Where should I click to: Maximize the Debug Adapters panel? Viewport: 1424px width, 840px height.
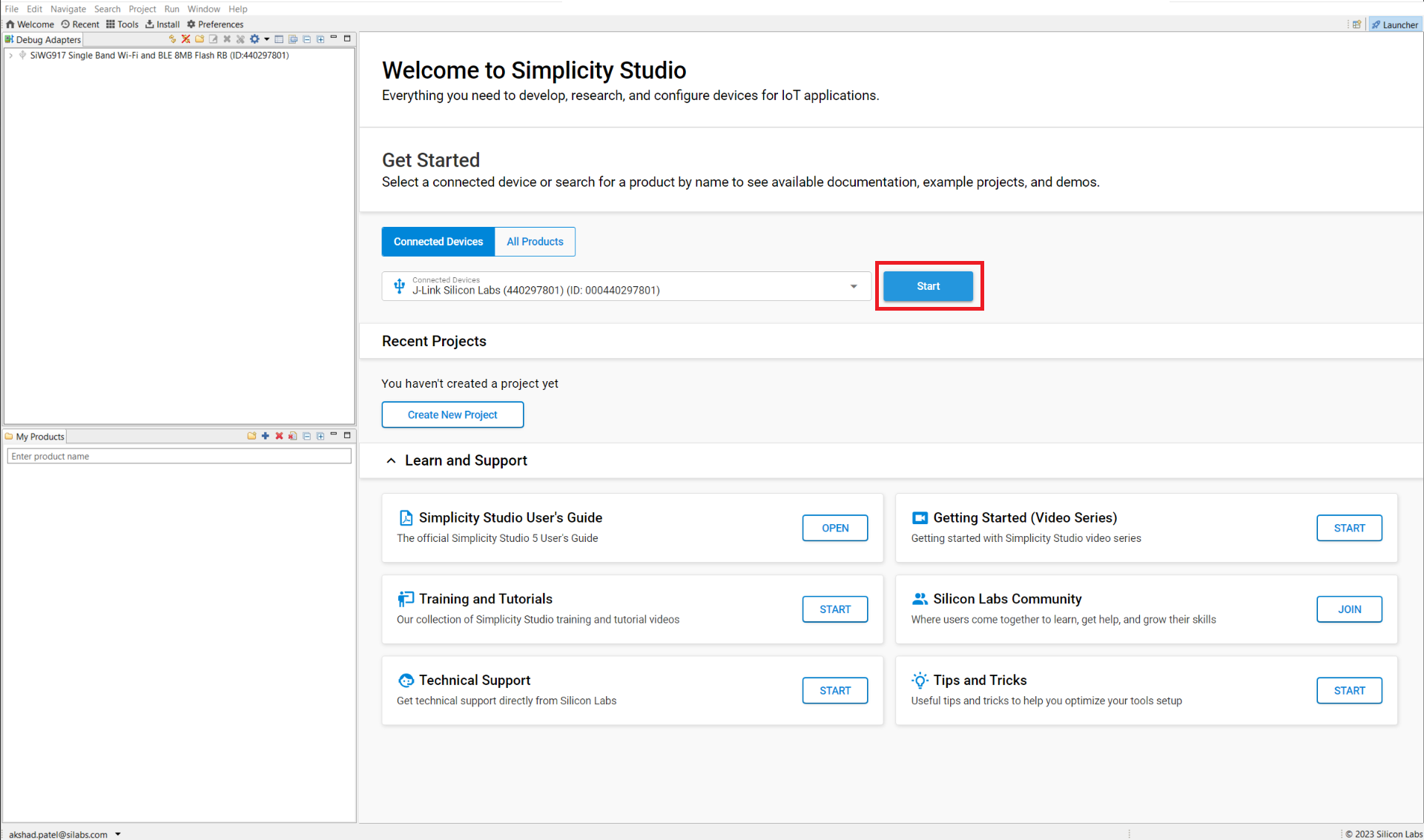[x=347, y=39]
